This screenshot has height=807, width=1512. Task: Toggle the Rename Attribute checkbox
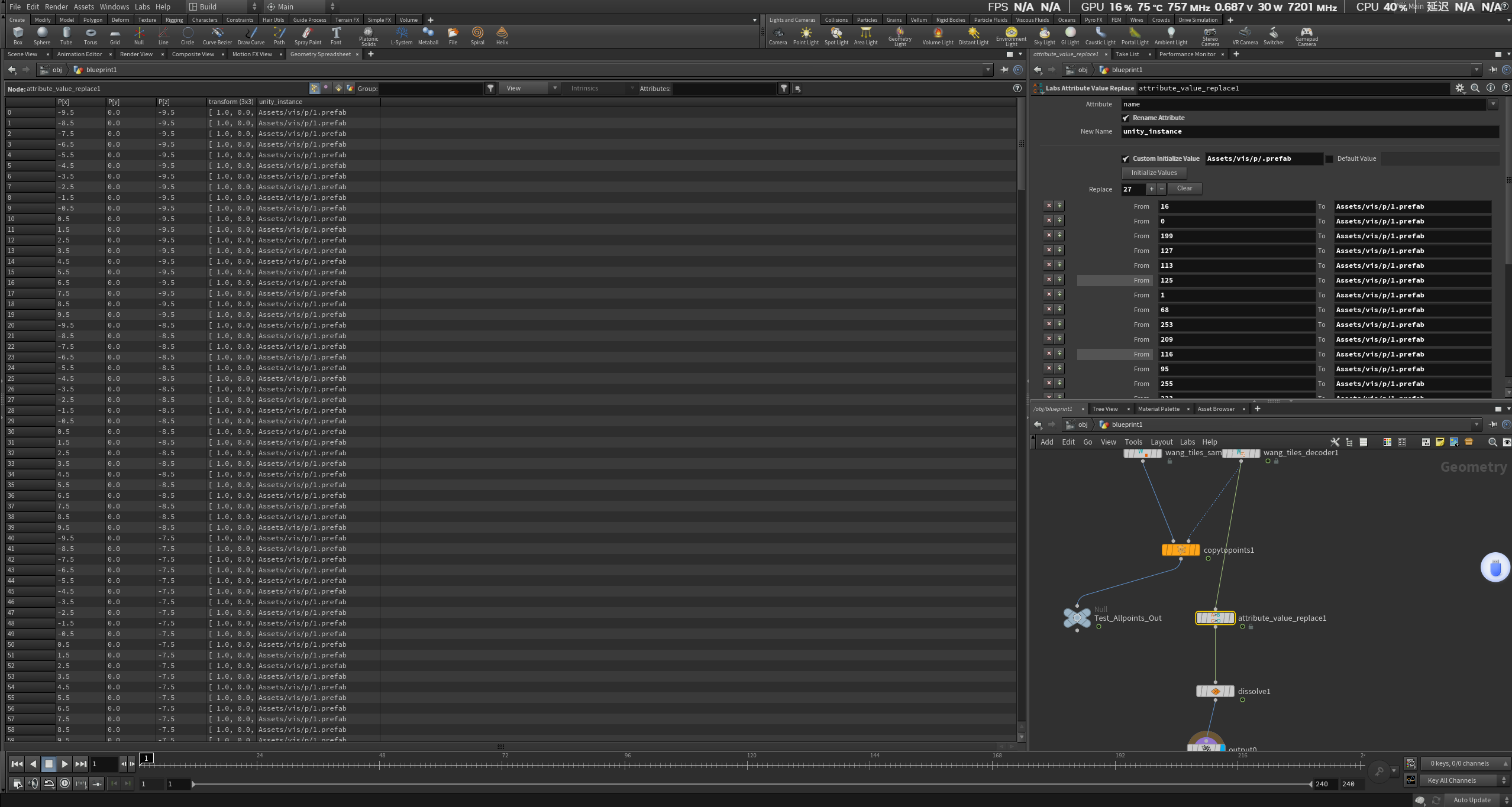click(x=1126, y=118)
